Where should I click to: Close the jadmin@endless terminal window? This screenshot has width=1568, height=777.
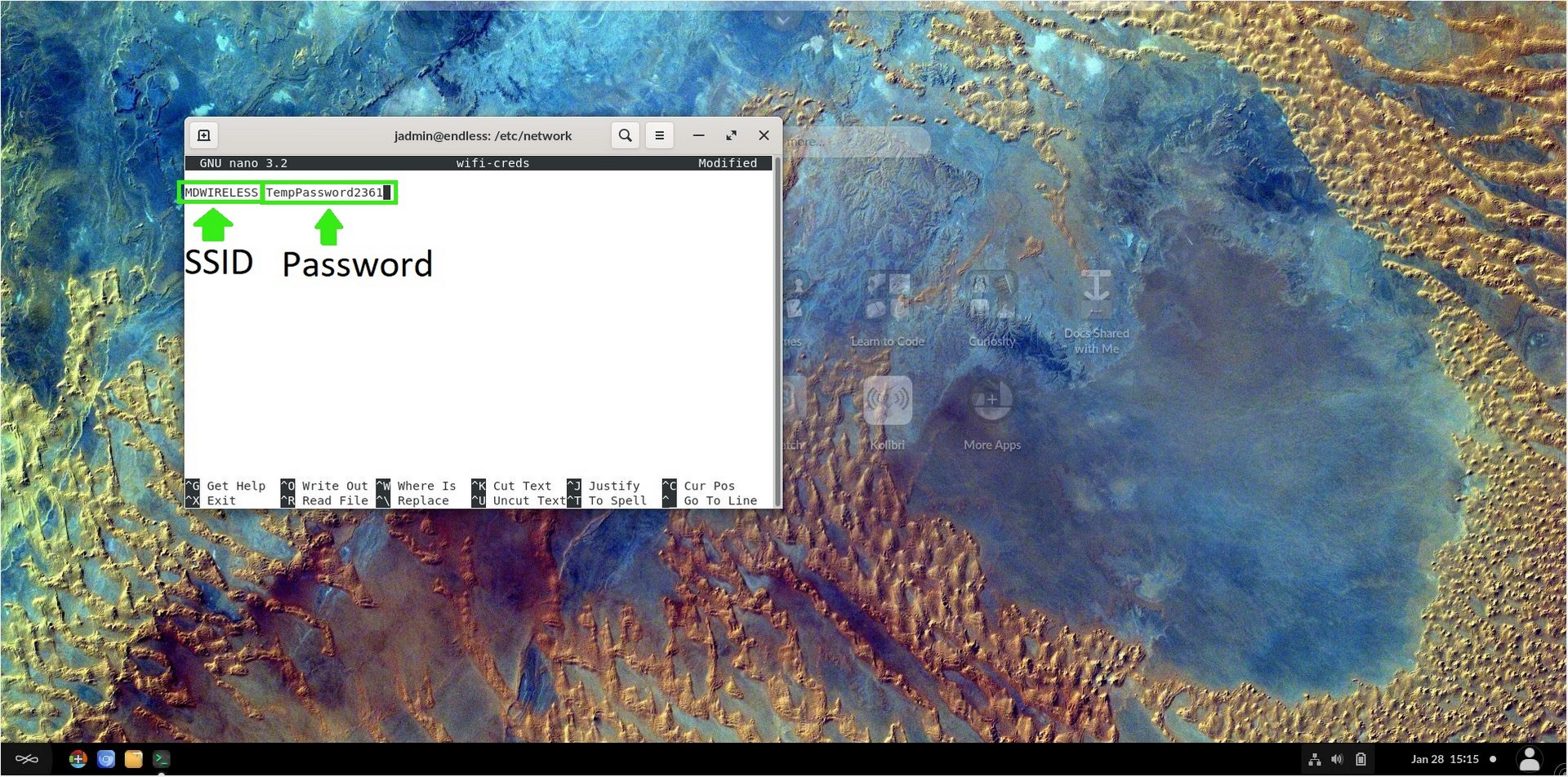pyautogui.click(x=764, y=135)
